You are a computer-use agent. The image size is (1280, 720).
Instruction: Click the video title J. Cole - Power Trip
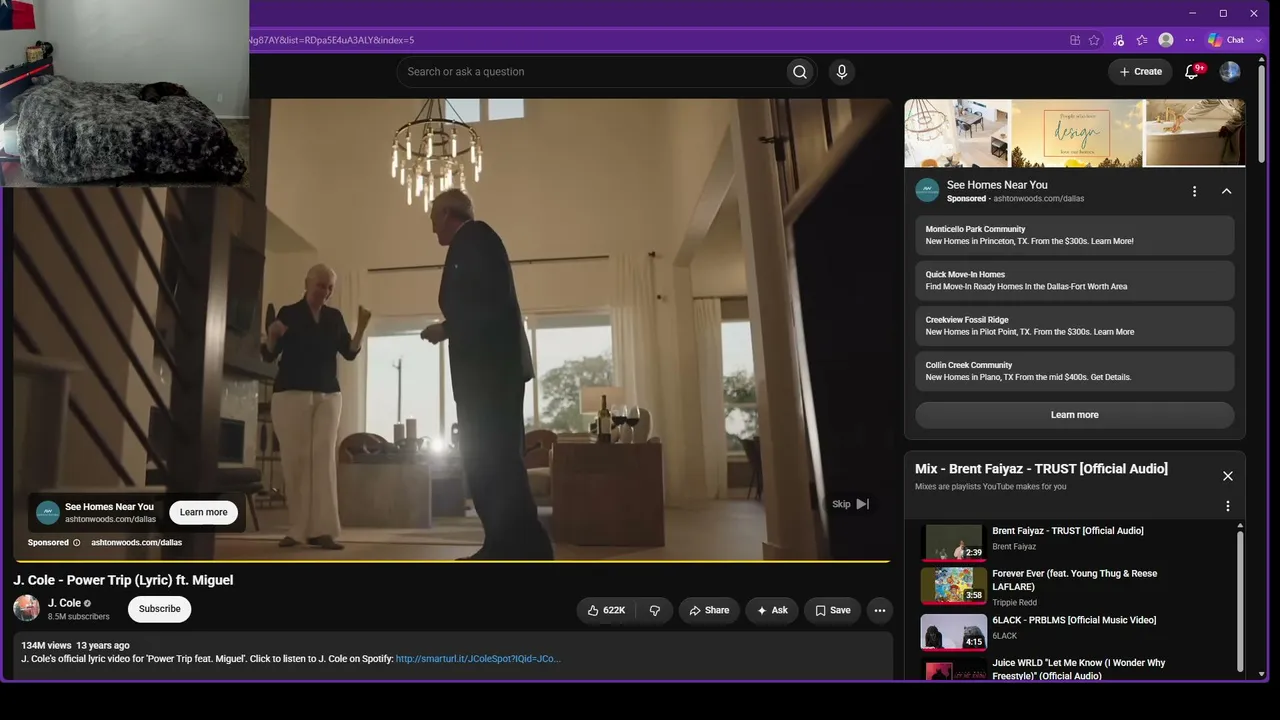pos(123,580)
